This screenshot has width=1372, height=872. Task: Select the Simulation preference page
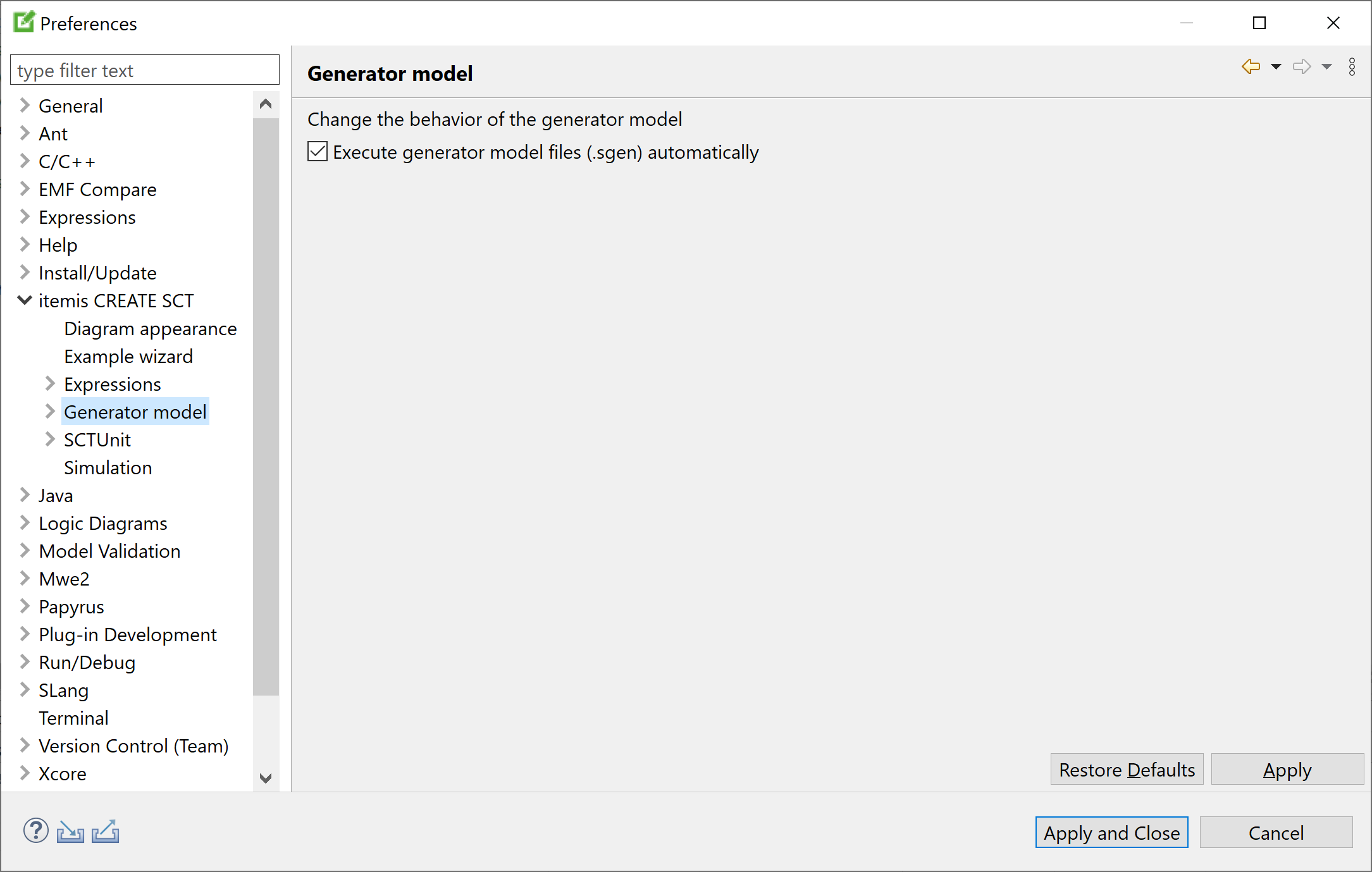pyautogui.click(x=108, y=468)
